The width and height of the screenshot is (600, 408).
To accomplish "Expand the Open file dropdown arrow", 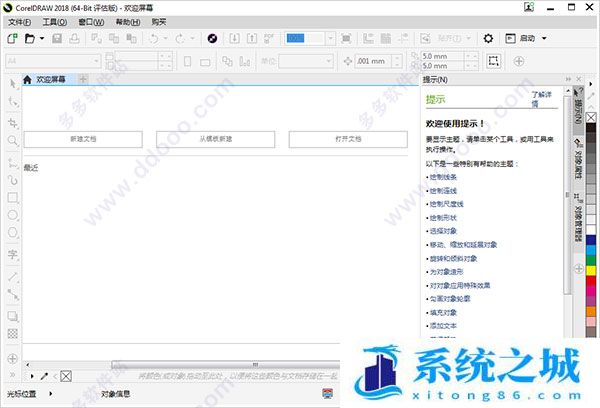I will click(x=42, y=38).
